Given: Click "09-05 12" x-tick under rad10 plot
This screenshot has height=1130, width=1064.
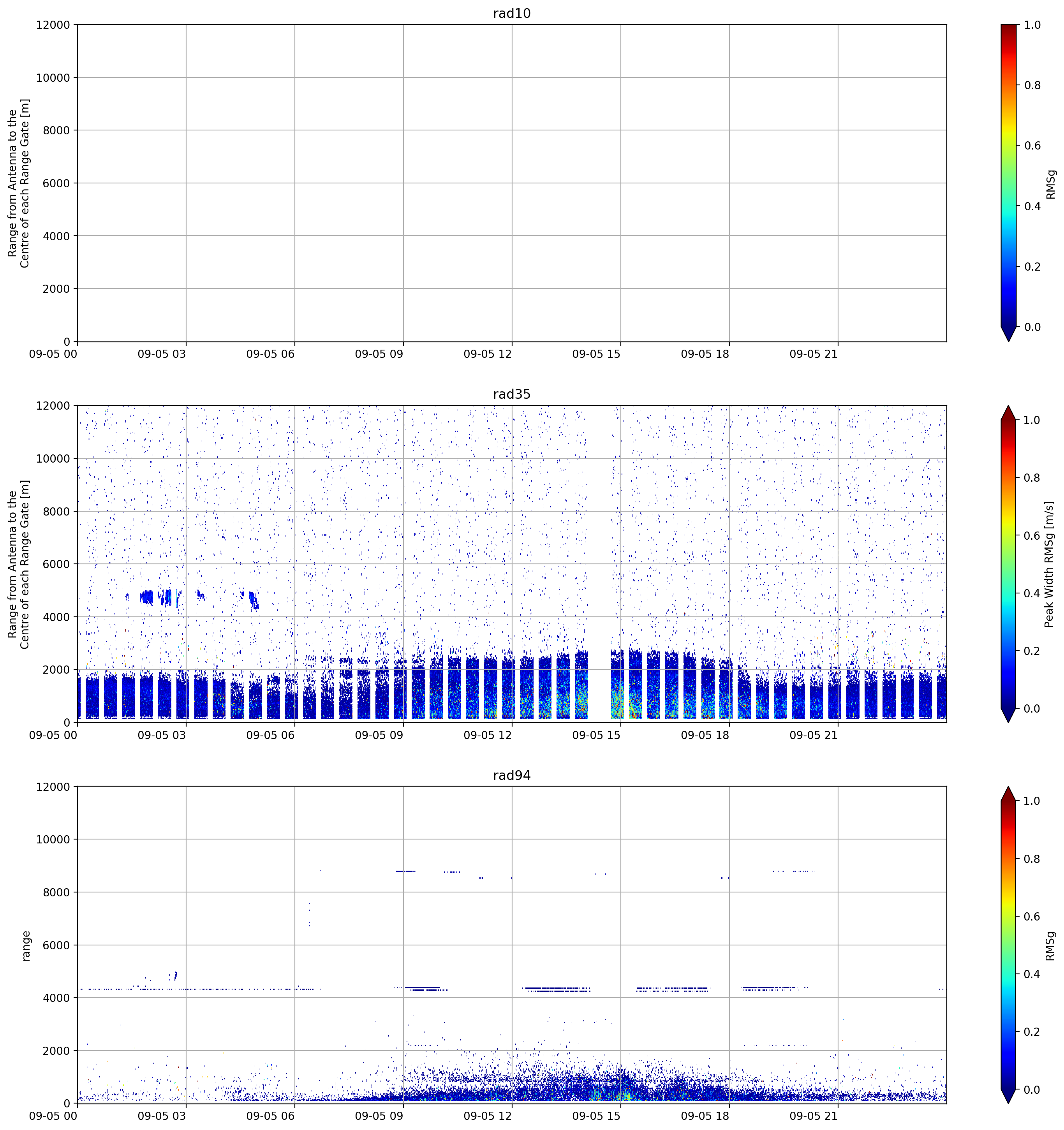Looking at the screenshot, I should (488, 354).
